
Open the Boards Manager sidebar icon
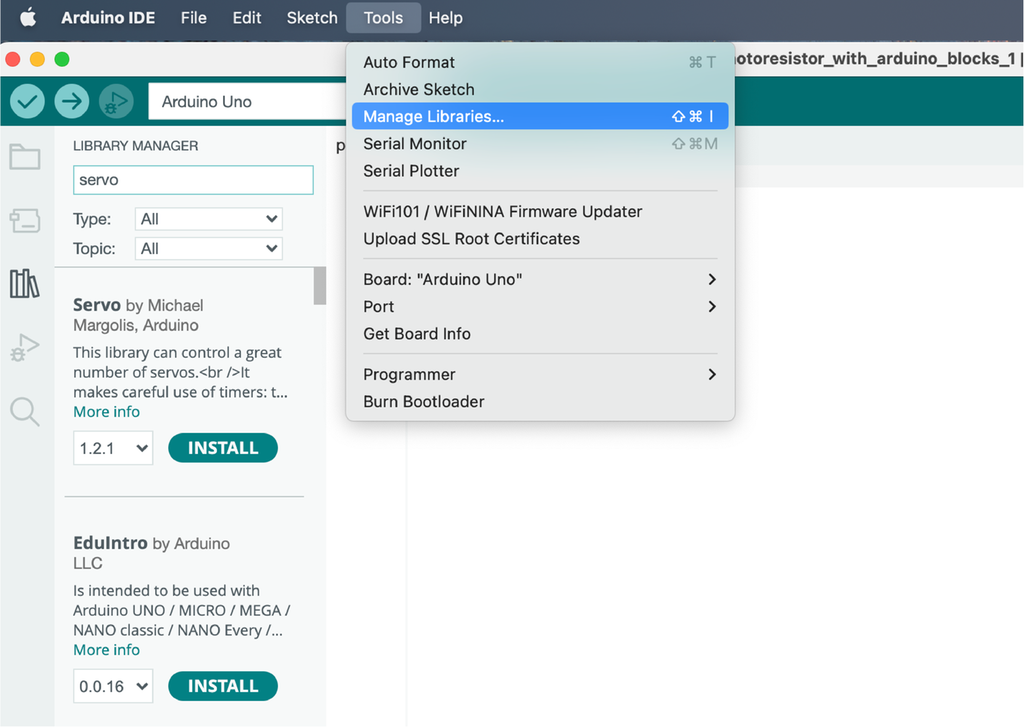tap(24, 220)
